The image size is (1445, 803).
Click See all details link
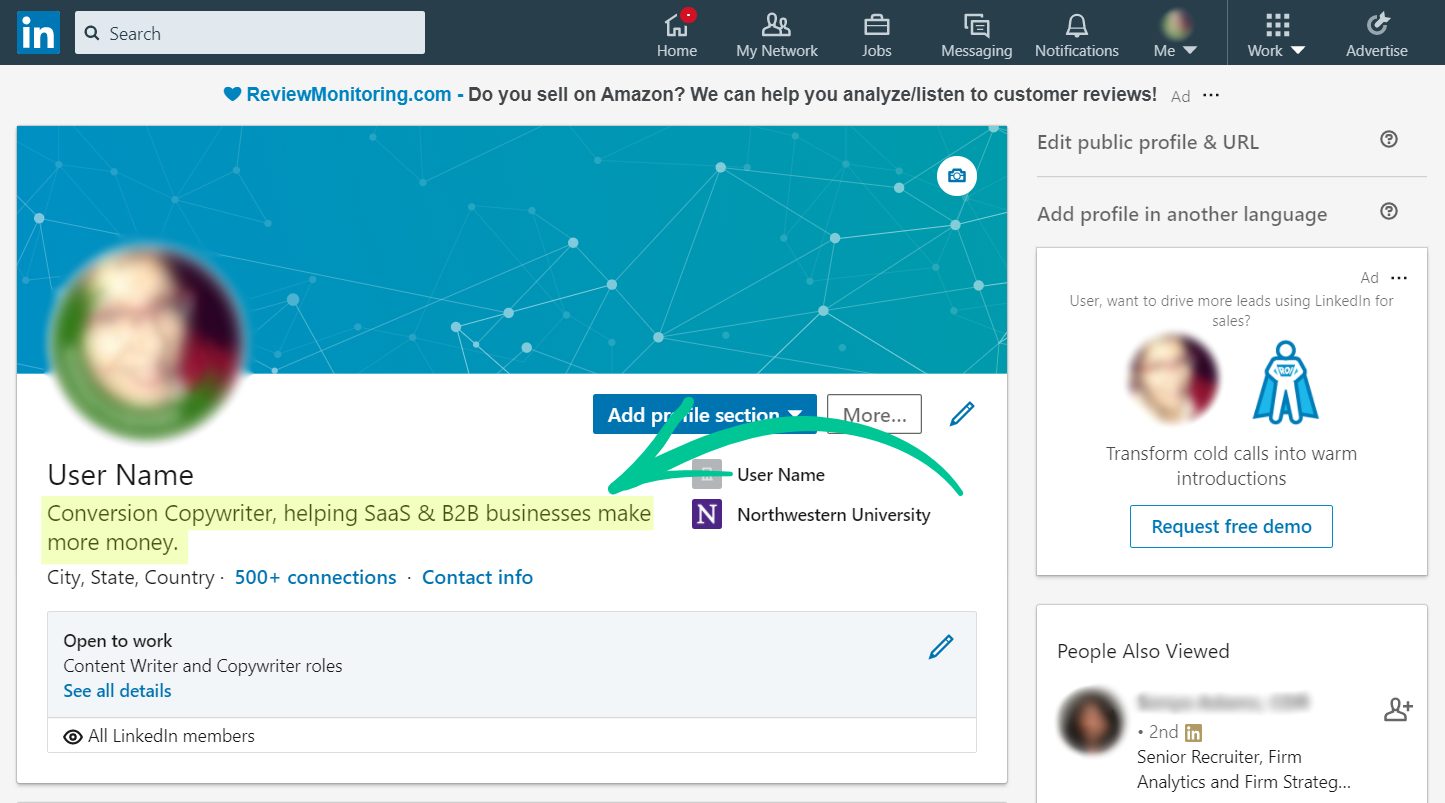[x=117, y=691]
